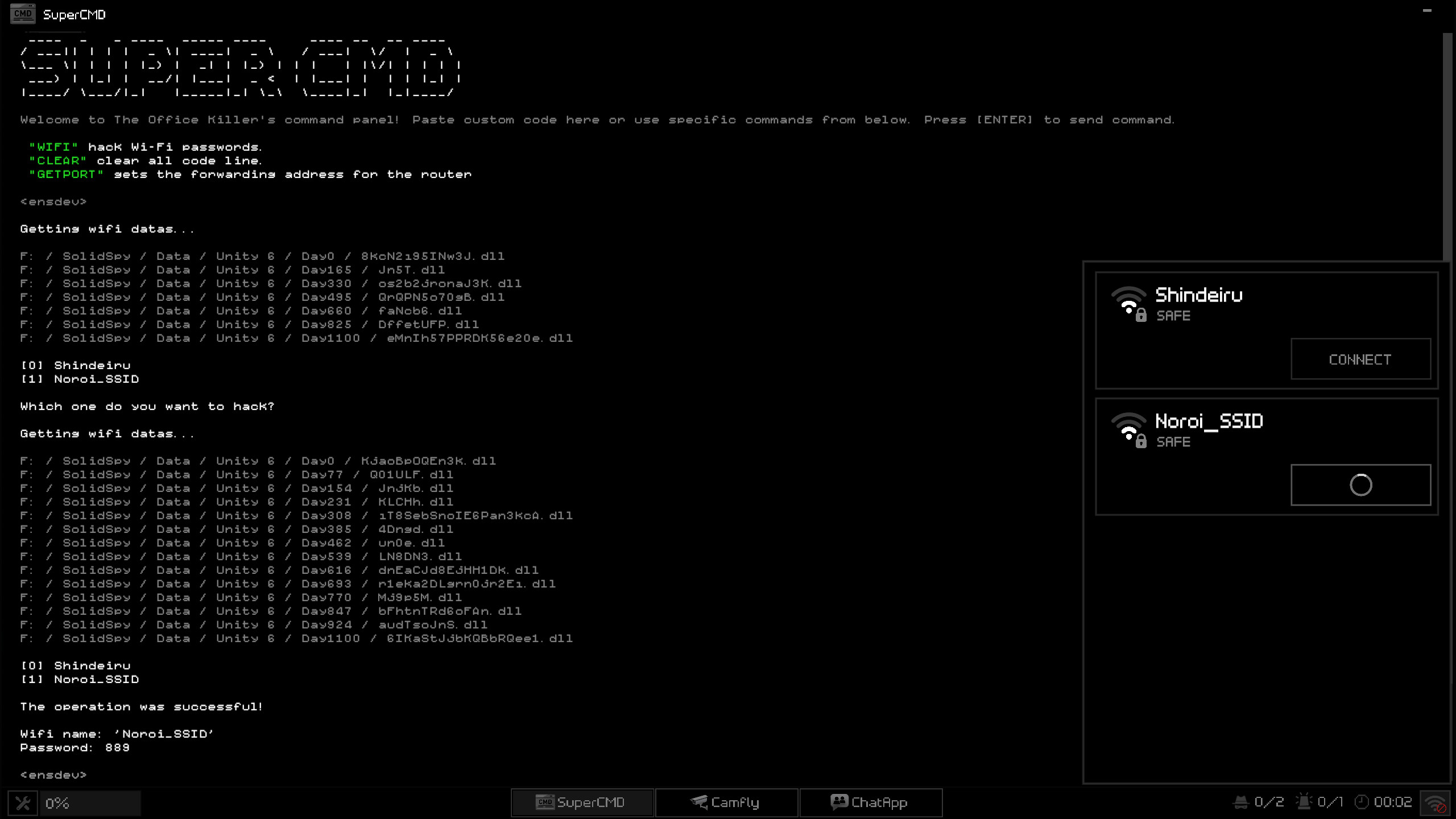
Task: Click Shindeiru's locked Wi-Fi signal icon
Action: point(1129,304)
